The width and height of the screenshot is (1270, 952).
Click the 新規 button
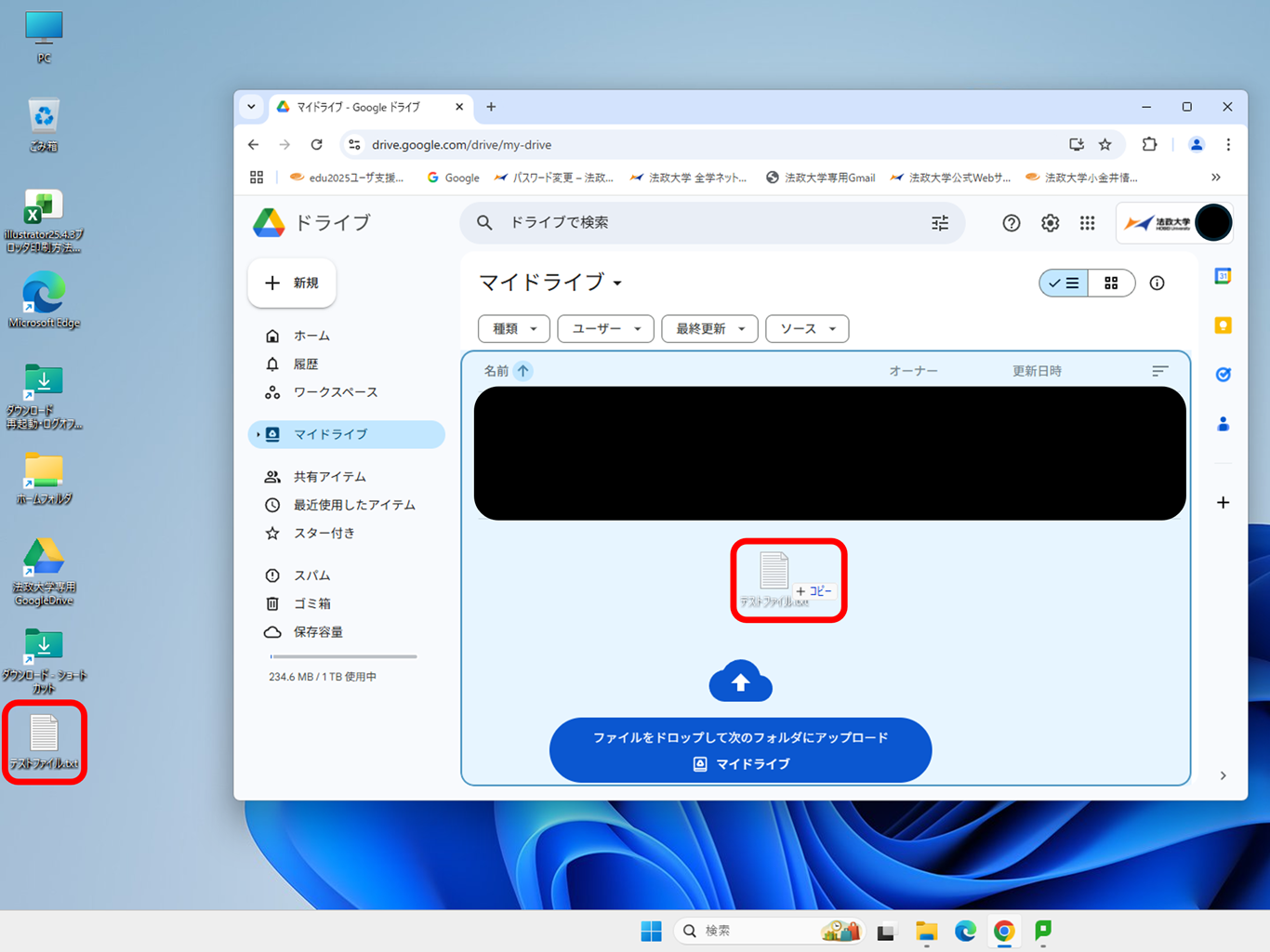(x=292, y=283)
